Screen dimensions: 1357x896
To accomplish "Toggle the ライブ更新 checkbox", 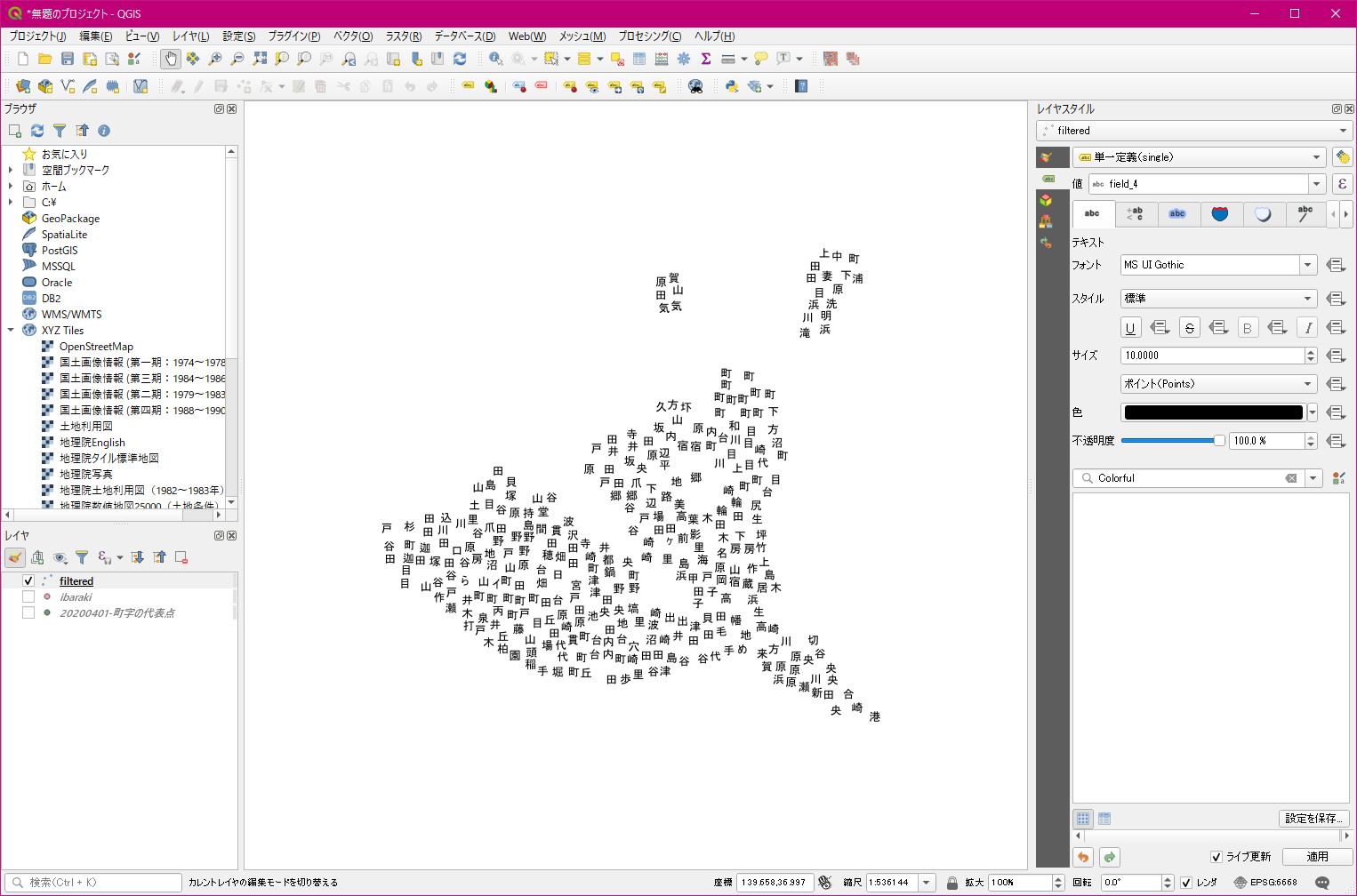I will (1216, 857).
